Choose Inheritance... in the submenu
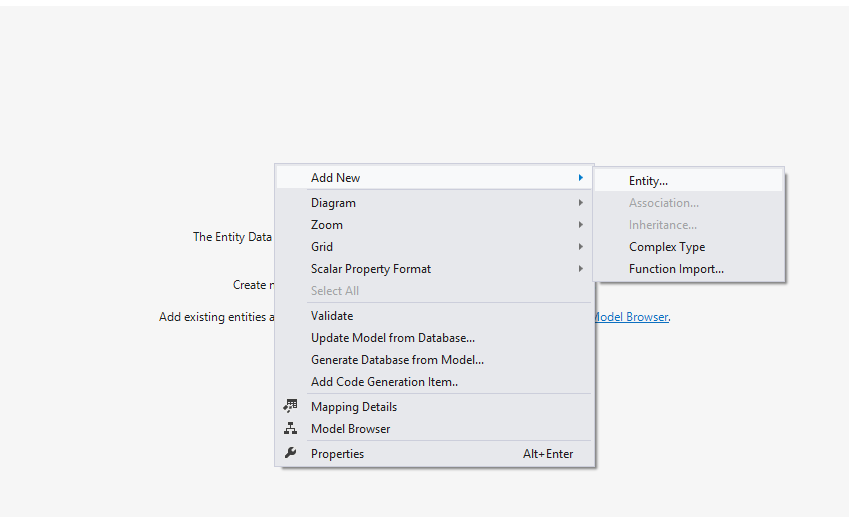Screen dimensions: 849x517 click(688, 225)
